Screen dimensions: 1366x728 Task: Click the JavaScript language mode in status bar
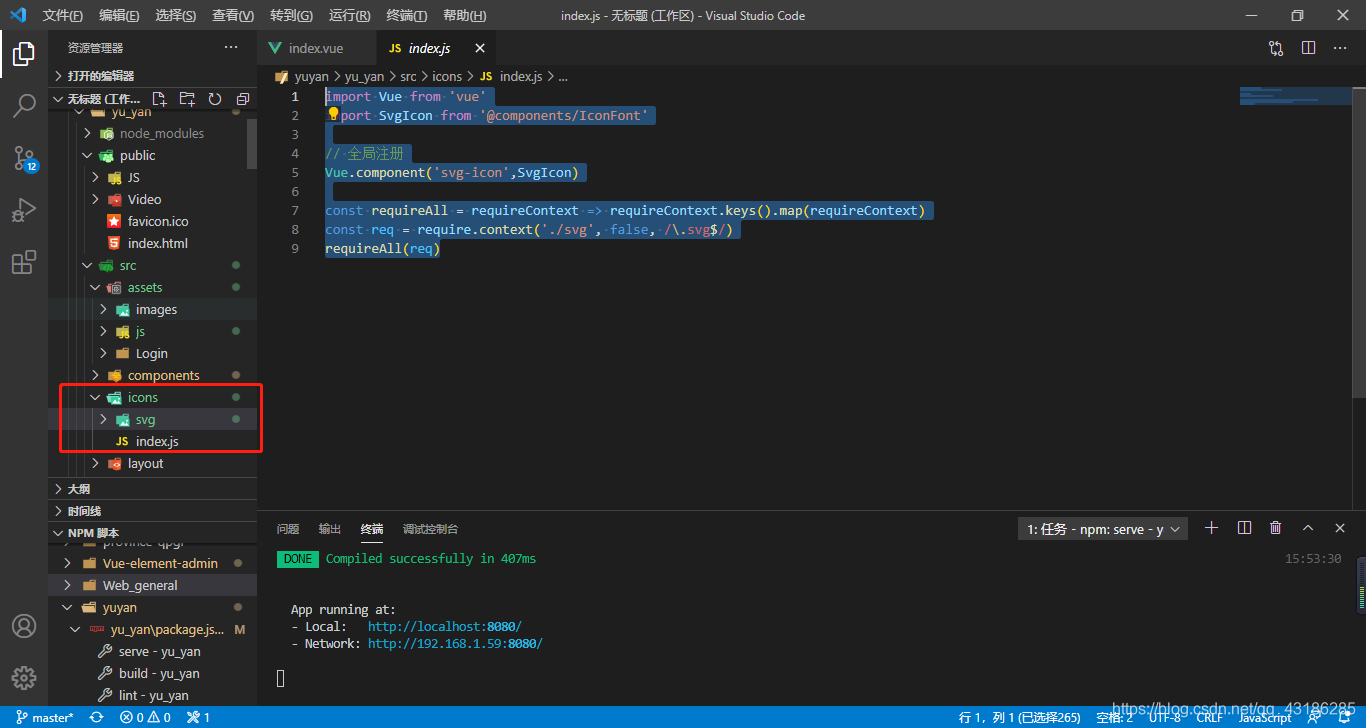[1265, 717]
